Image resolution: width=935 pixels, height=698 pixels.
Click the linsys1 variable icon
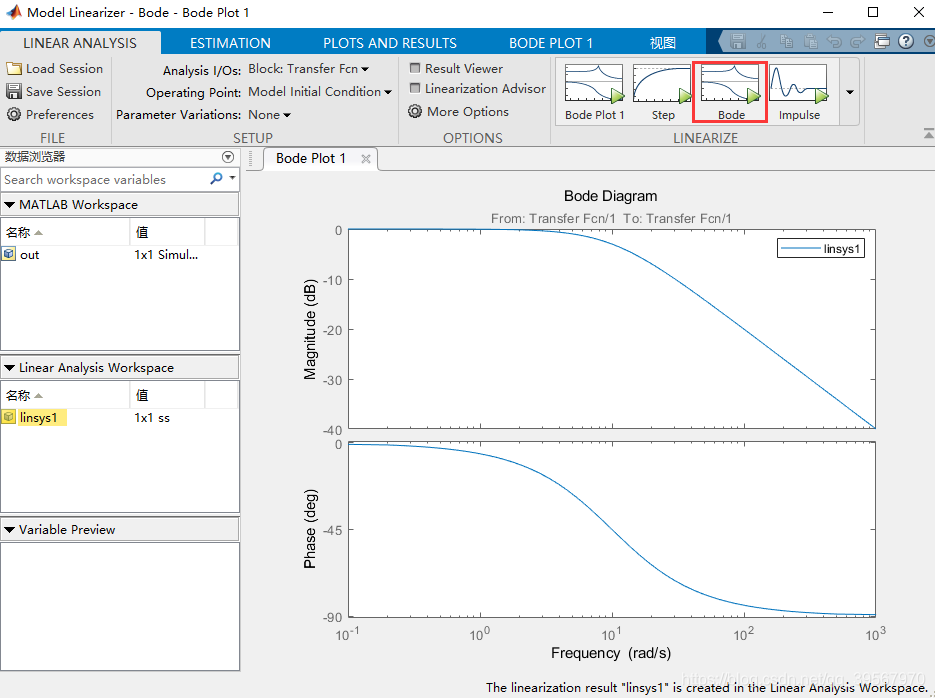pos(9,417)
